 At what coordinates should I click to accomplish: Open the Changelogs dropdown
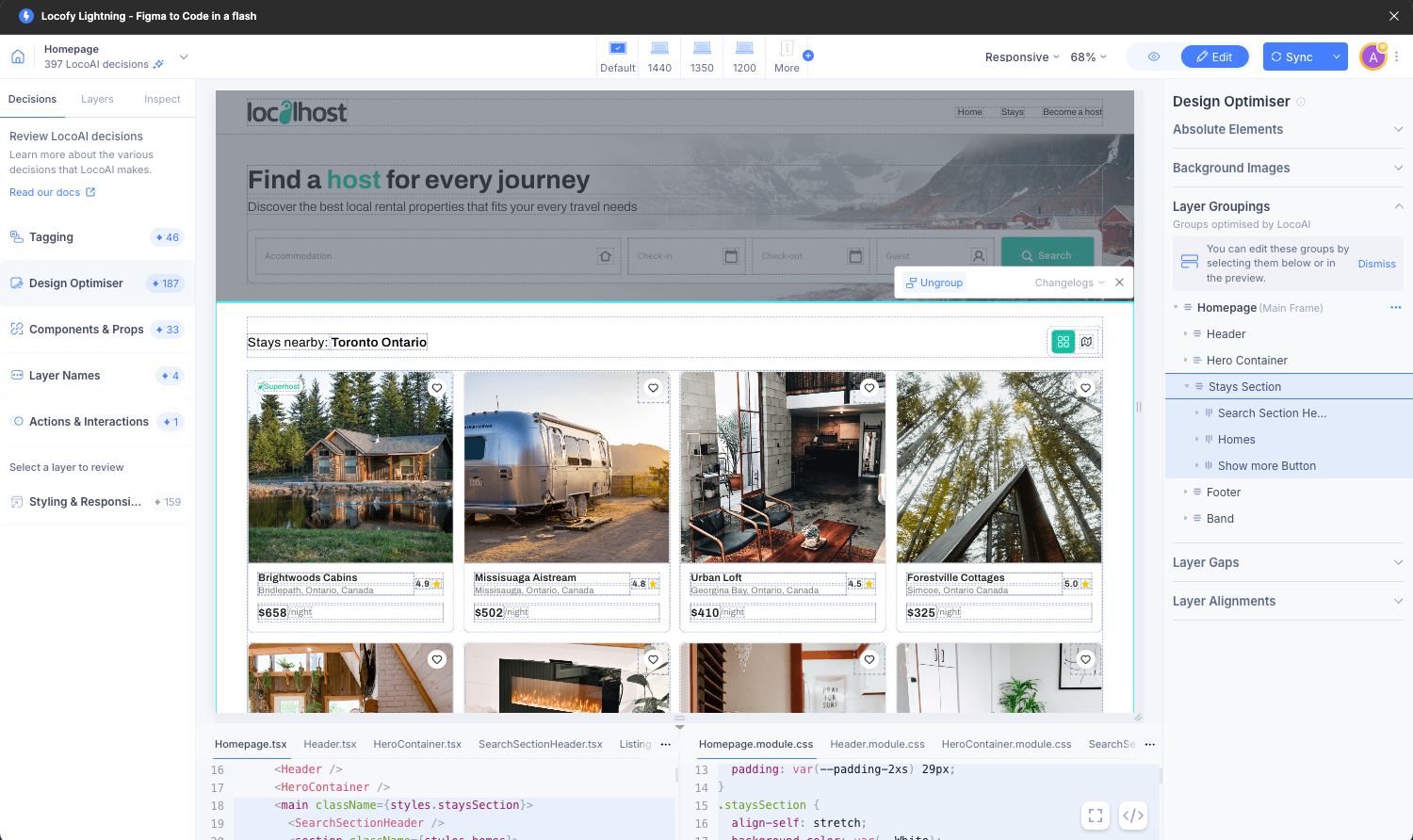1069,283
